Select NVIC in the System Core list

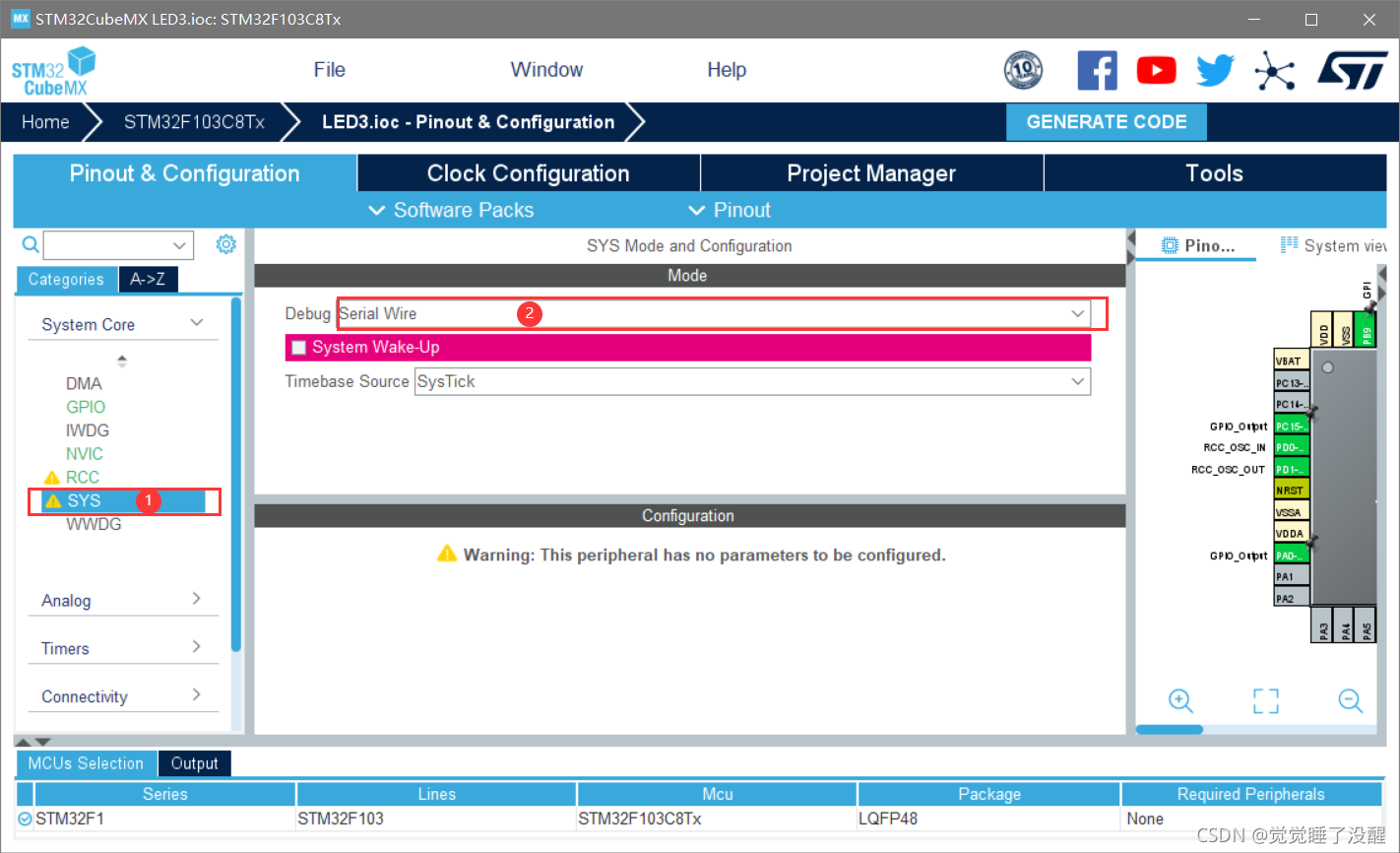tap(85, 454)
